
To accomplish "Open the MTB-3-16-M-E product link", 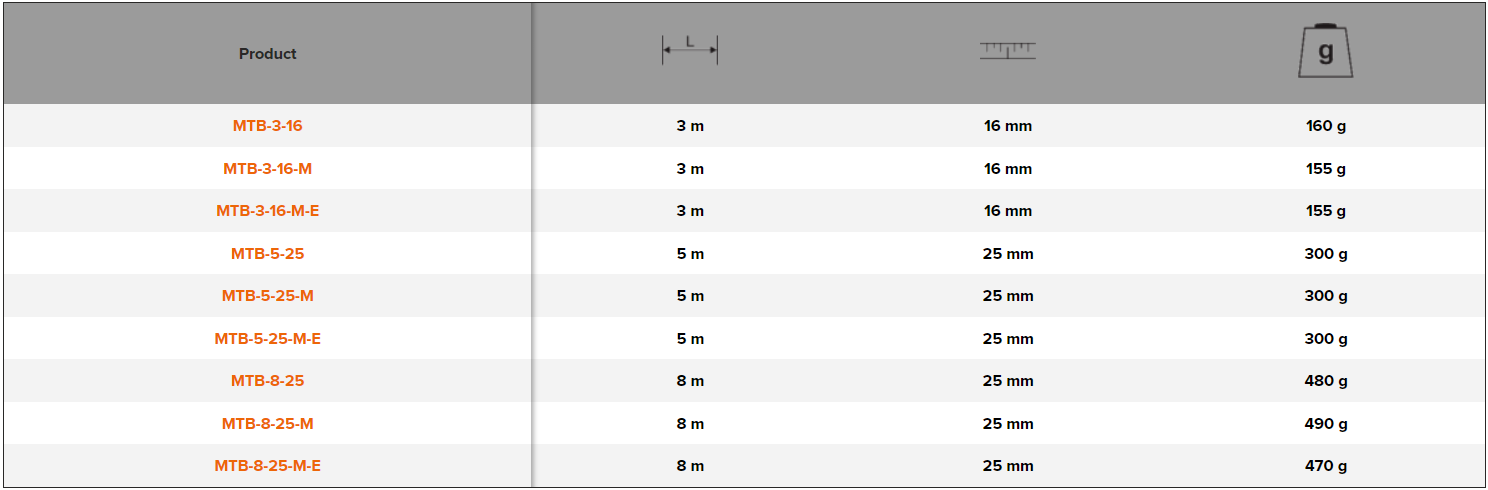I will tap(267, 211).
